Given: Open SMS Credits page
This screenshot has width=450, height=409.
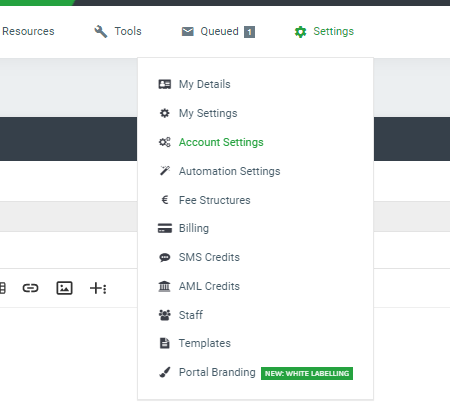Looking at the screenshot, I should tap(209, 257).
